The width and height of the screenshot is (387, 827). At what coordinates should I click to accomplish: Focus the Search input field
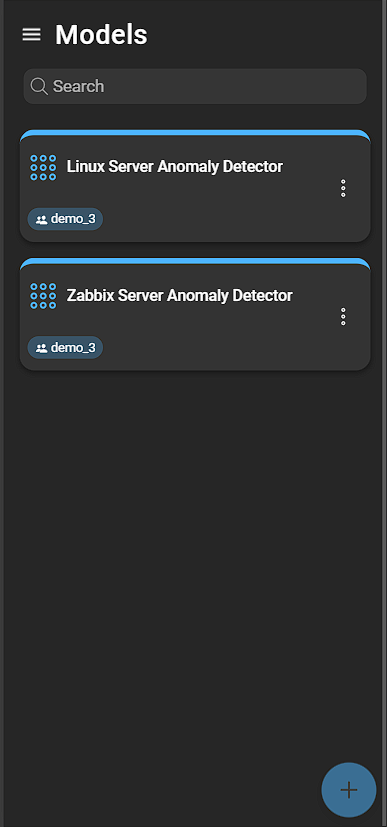pyautogui.click(x=195, y=86)
